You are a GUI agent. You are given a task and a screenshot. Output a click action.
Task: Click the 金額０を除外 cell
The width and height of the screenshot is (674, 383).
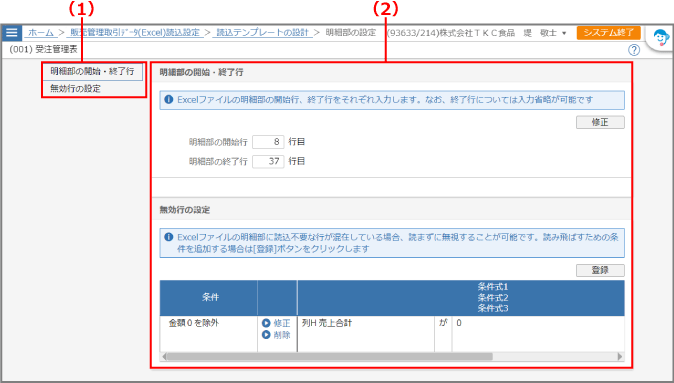point(209,334)
